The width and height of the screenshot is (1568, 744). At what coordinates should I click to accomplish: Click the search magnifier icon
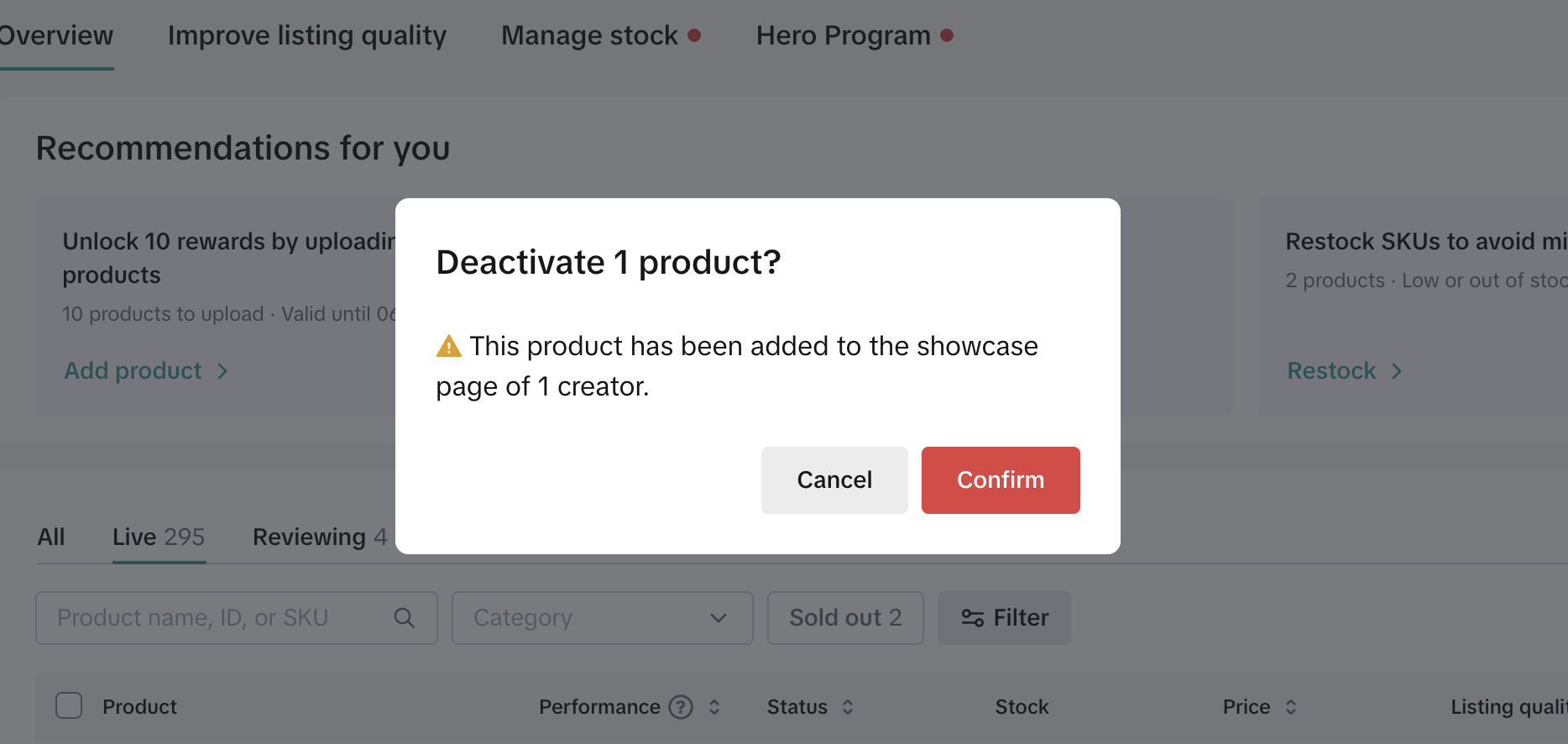coord(404,618)
